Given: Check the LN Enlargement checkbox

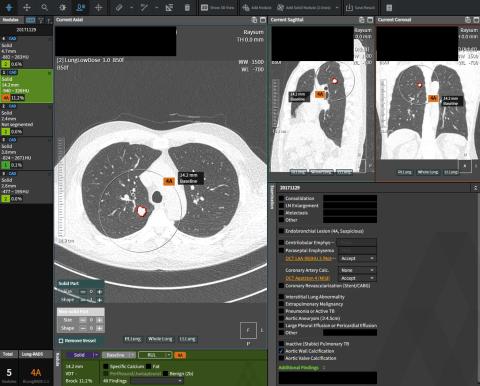Looking at the screenshot, I should click(281, 206).
